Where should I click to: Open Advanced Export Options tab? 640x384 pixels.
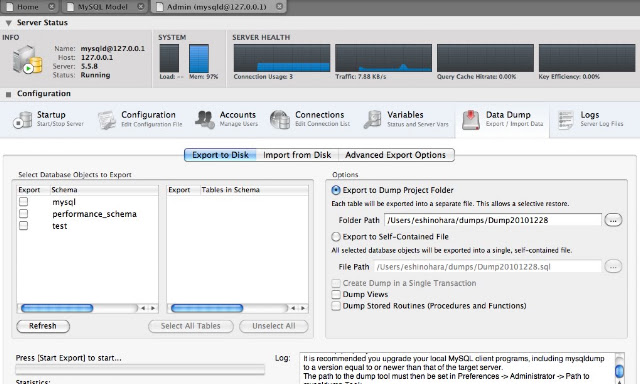396,155
